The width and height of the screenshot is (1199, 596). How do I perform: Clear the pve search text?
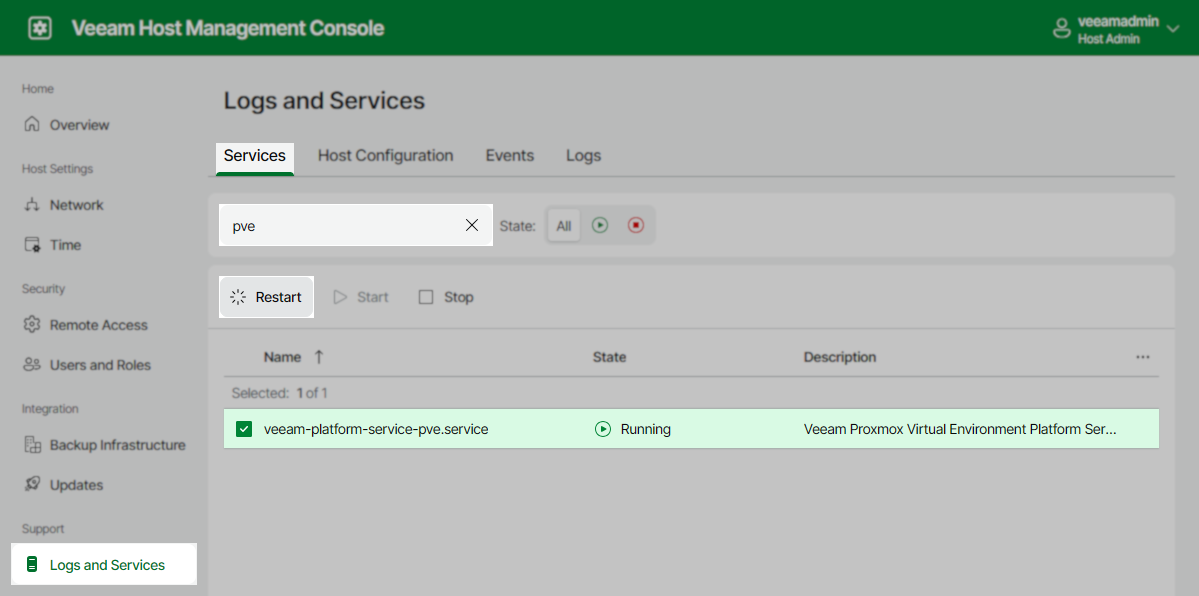[x=471, y=225]
